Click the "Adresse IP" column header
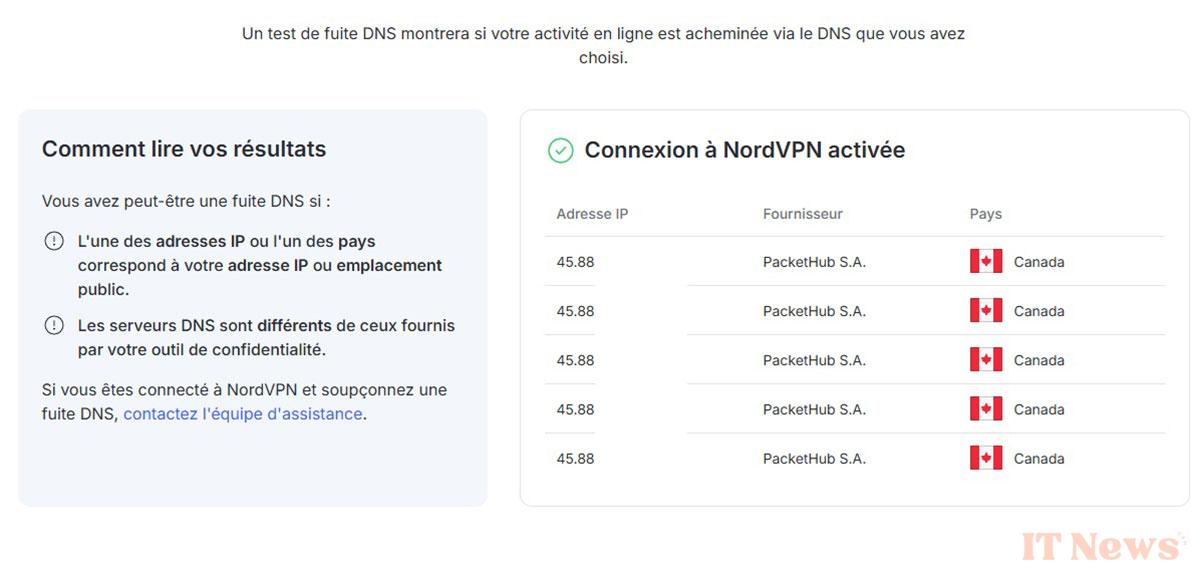Viewport: 1200px width, 577px height. pyautogui.click(x=592, y=213)
